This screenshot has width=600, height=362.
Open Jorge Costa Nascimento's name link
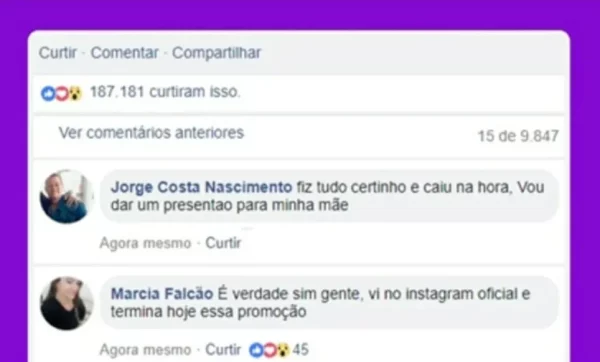202,188
